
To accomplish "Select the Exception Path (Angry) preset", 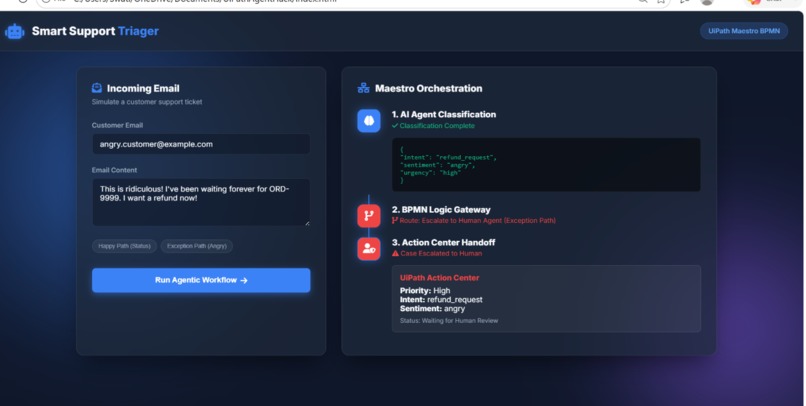I will pos(197,246).
